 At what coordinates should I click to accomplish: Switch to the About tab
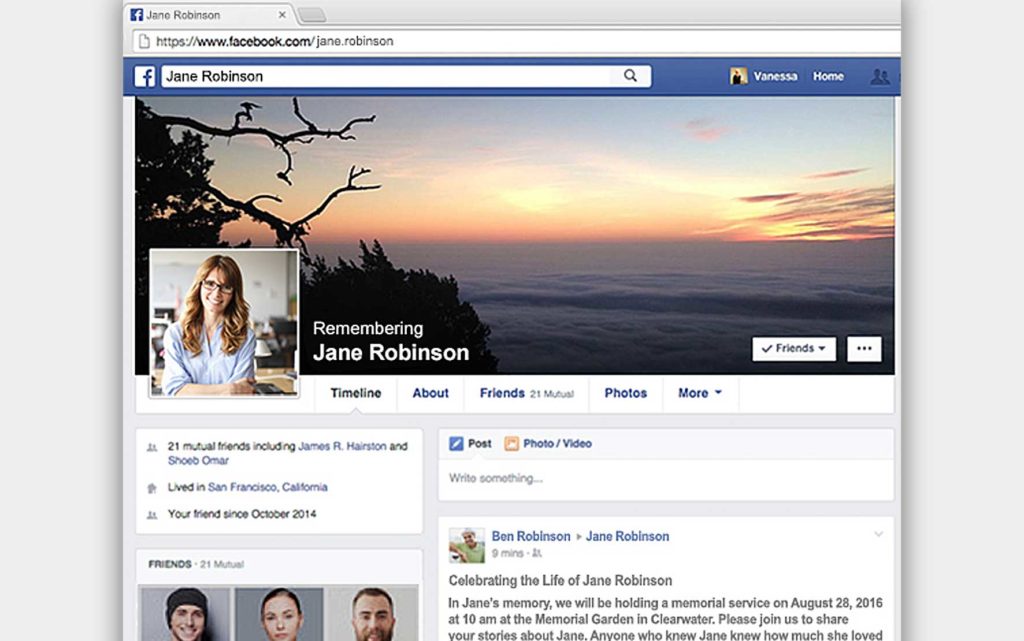[x=430, y=393]
